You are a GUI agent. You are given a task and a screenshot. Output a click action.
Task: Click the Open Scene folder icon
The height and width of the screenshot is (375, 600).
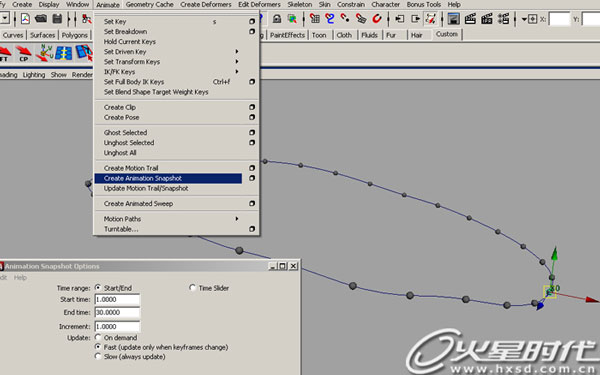(41, 18)
